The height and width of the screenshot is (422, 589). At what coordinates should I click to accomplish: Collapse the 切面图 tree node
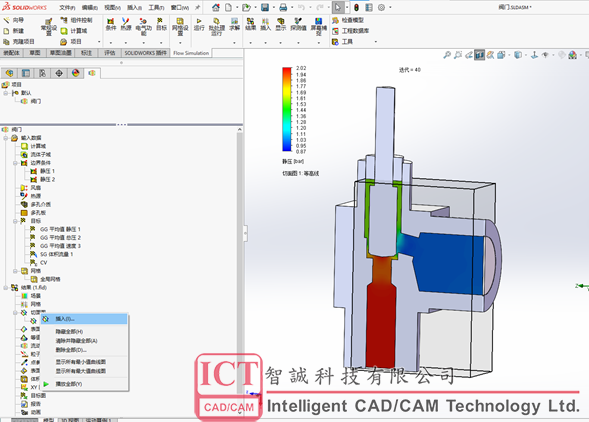point(15,313)
